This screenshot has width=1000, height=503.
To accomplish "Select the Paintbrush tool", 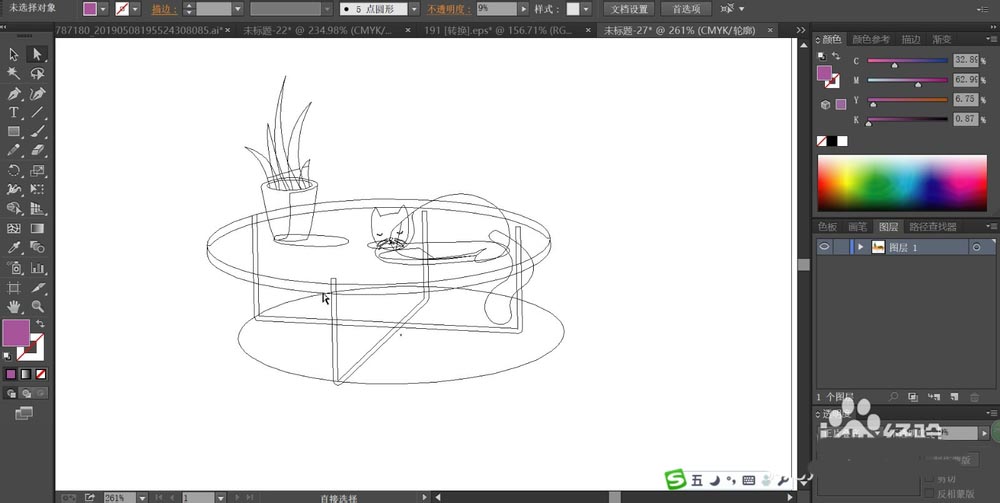I will coord(37,132).
